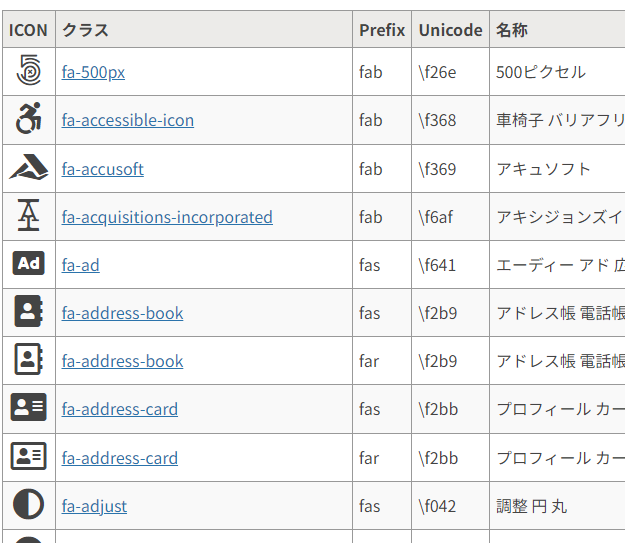
Task: Click the Accusoft logo icon
Action: pyautogui.click(x=29, y=167)
